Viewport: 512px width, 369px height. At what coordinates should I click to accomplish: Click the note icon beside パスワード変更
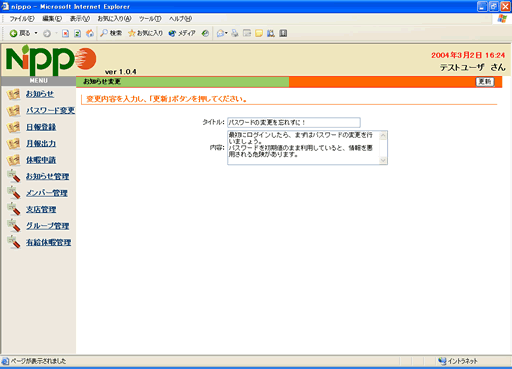(x=13, y=111)
